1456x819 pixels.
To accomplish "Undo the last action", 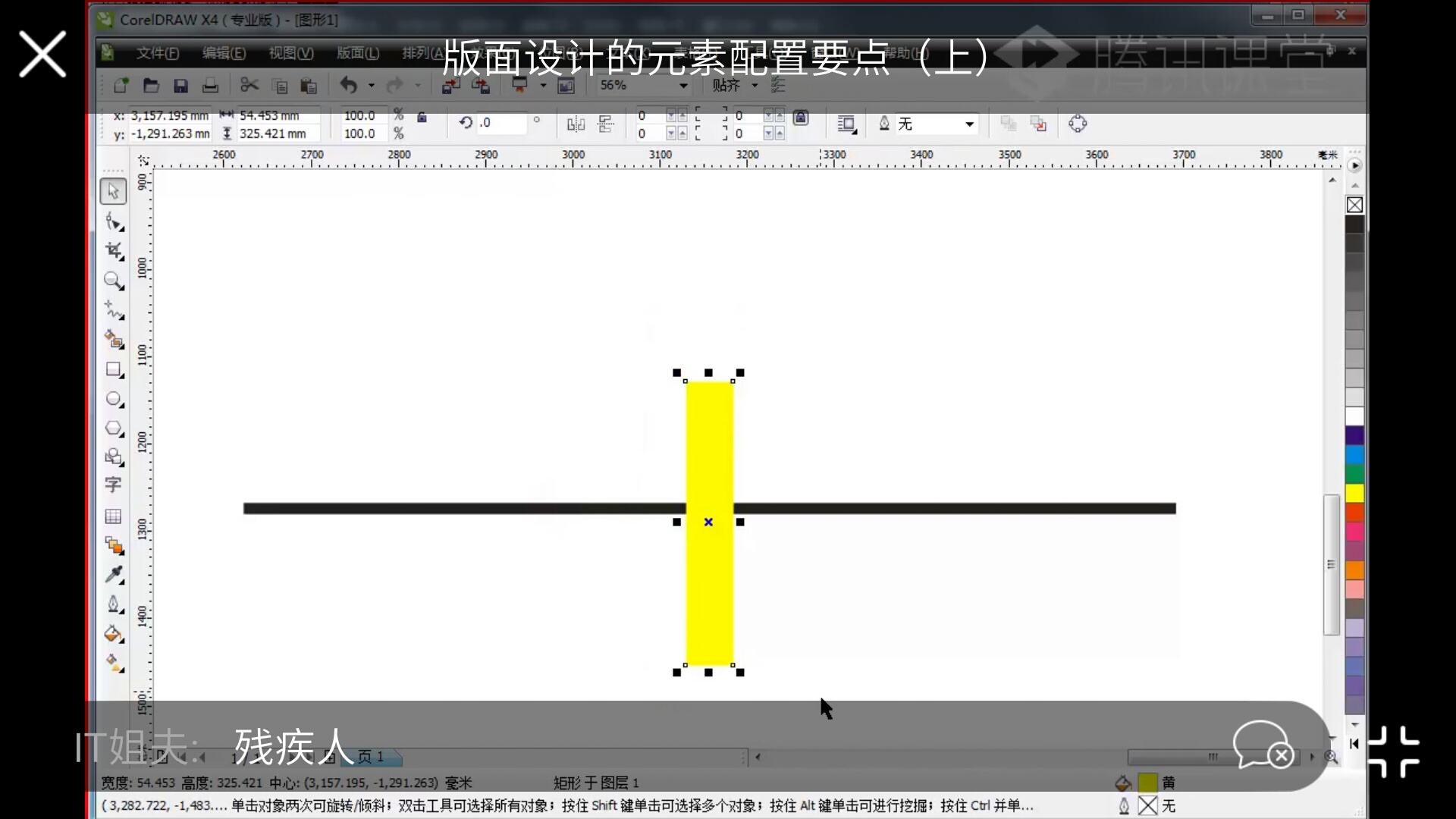I will click(x=349, y=85).
